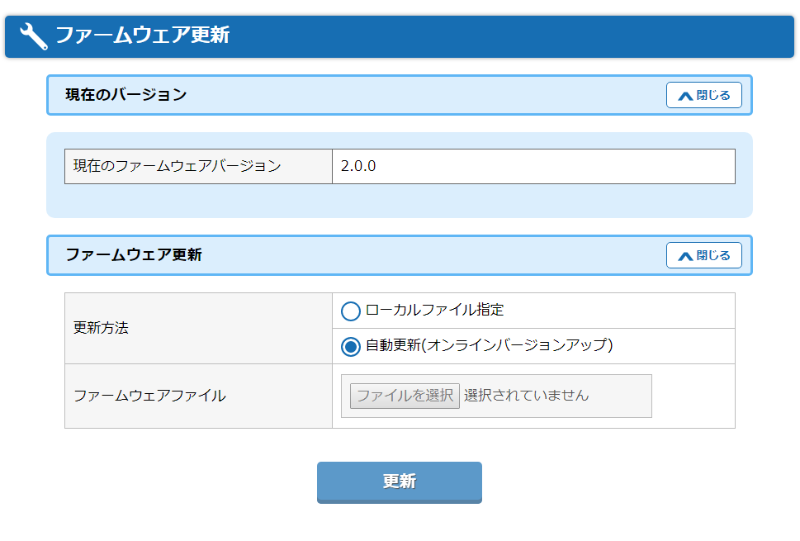Click the 選択されていません file status text
The image size is (800, 541).
[526, 395]
